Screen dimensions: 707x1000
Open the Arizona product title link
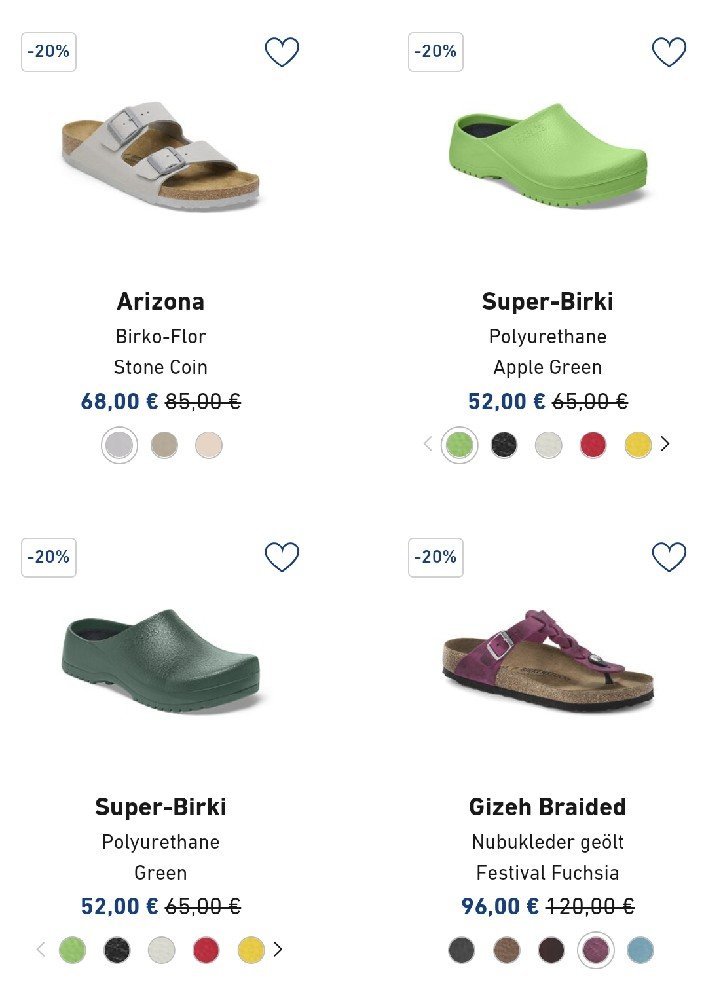(160, 302)
